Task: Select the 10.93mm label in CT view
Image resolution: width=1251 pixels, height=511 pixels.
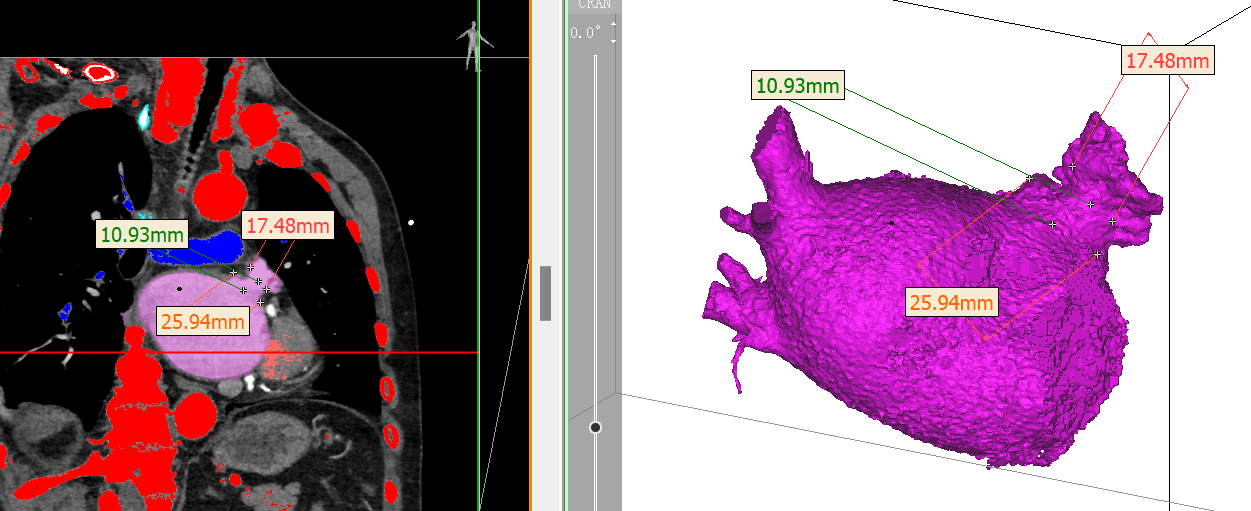Action: tap(143, 235)
